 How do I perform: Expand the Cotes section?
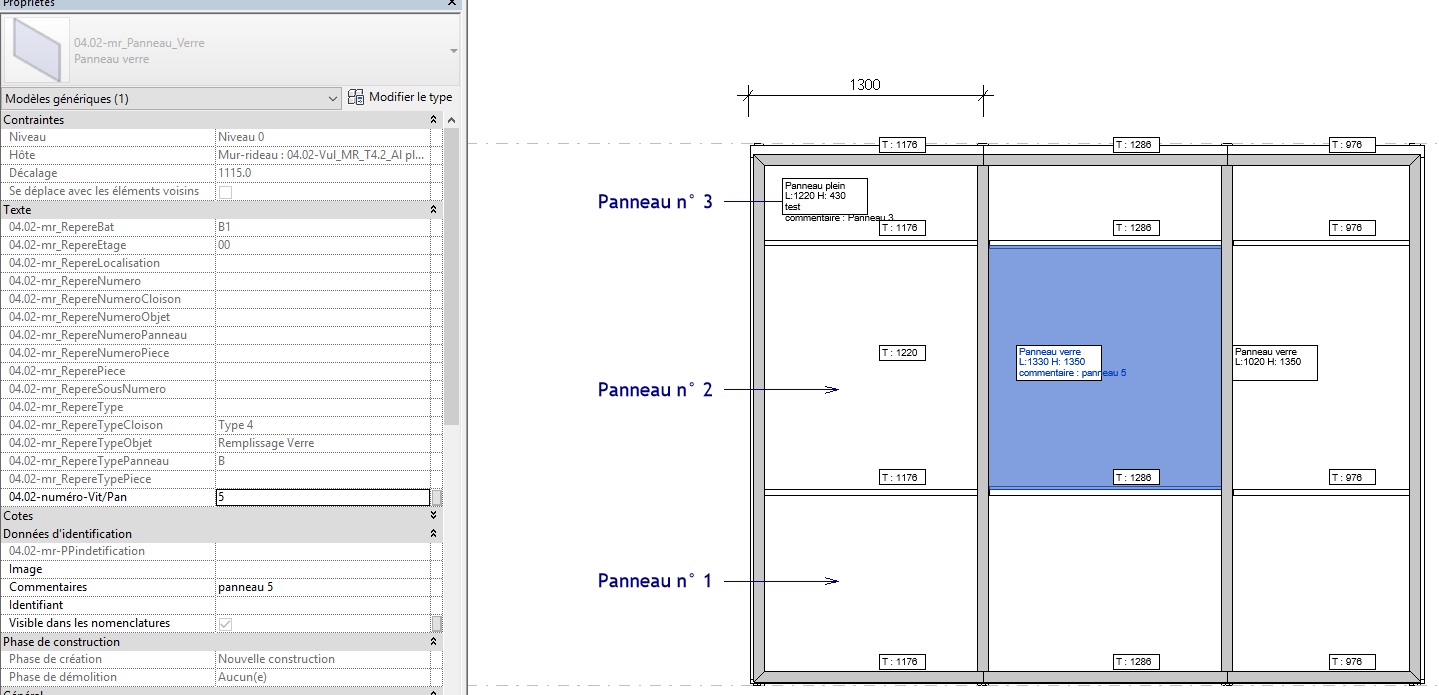pyautogui.click(x=433, y=516)
